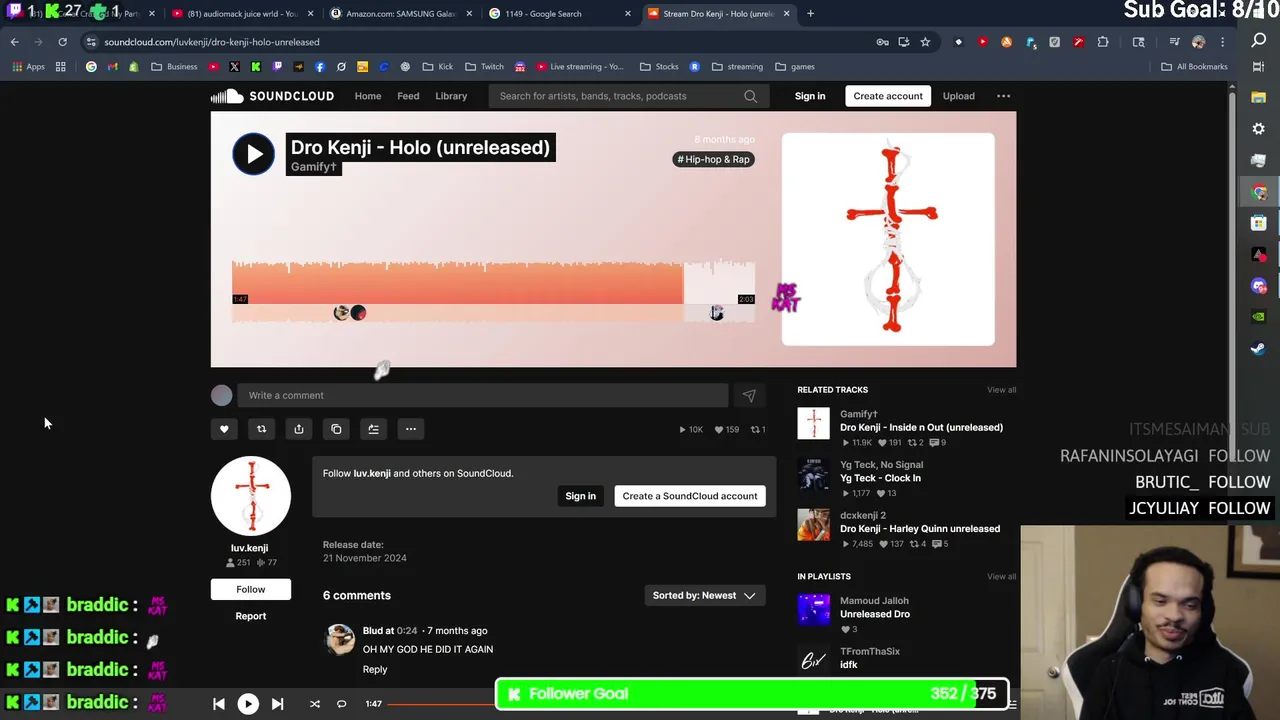Open Dro Kenji - Inside n Out related track
This screenshot has width=1280, height=720.
921,427
